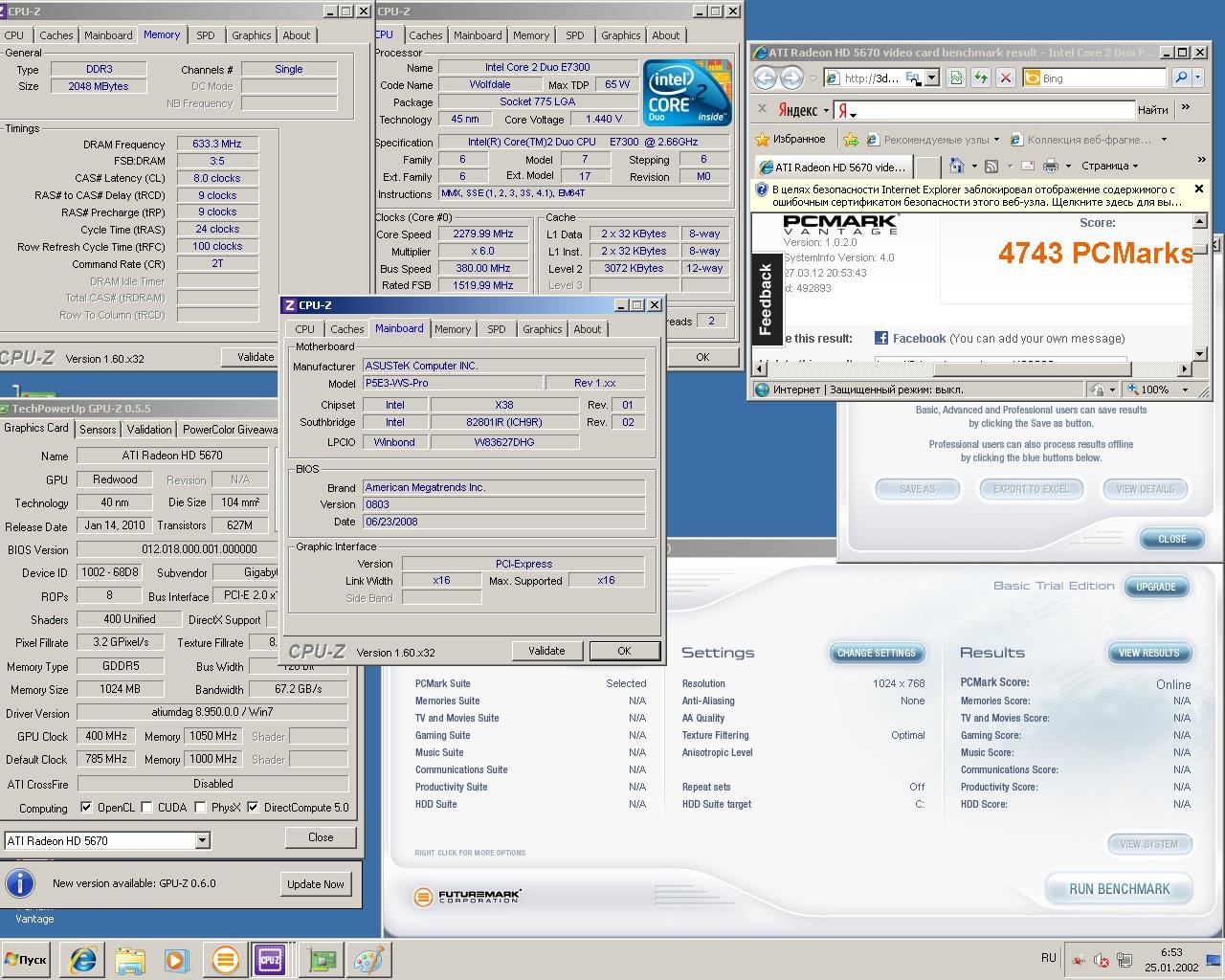Click the RU language indicator

(1048, 958)
